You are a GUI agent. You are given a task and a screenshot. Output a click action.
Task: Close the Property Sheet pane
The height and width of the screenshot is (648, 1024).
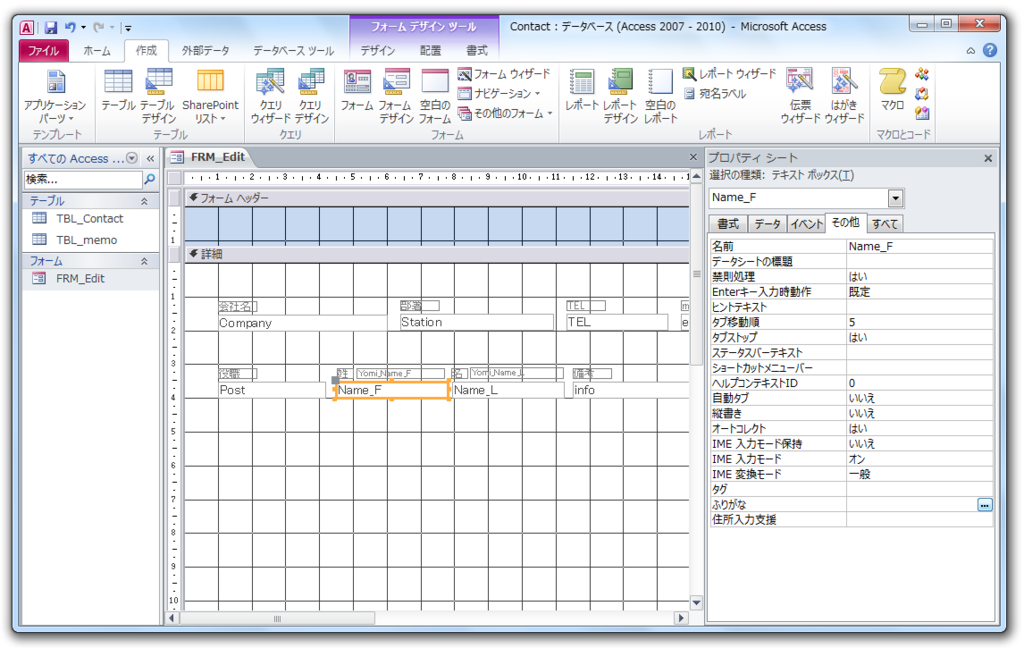point(988,158)
